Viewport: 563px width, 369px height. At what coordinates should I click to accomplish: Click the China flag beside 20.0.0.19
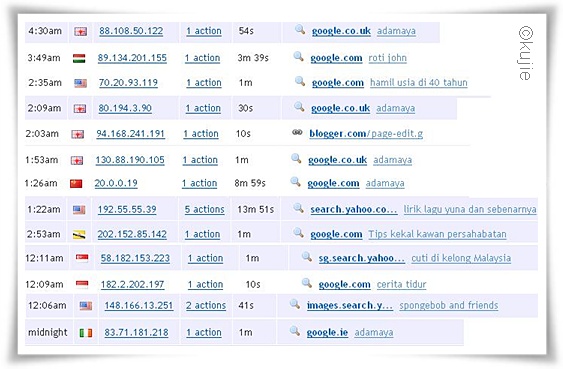tap(76, 183)
